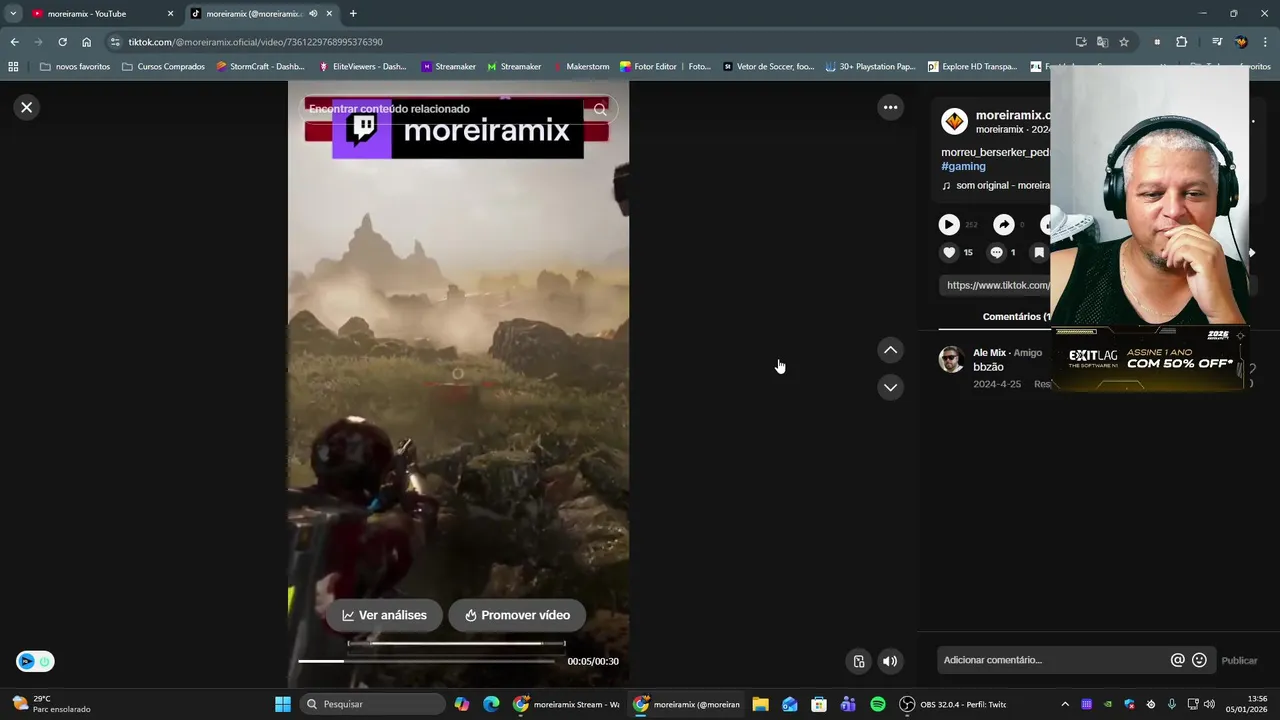This screenshot has height=720, width=1280.
Task: Open Windows Start menu
Action: click(x=282, y=704)
